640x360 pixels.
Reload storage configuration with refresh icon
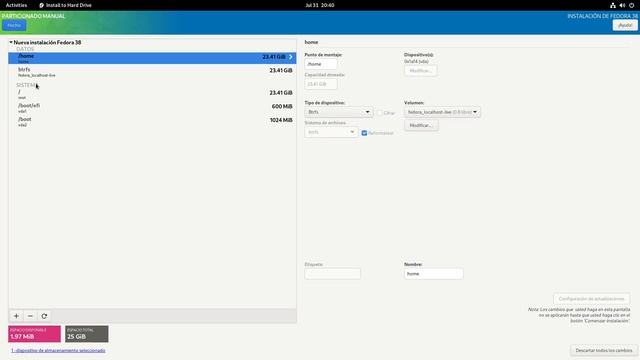tap(44, 316)
